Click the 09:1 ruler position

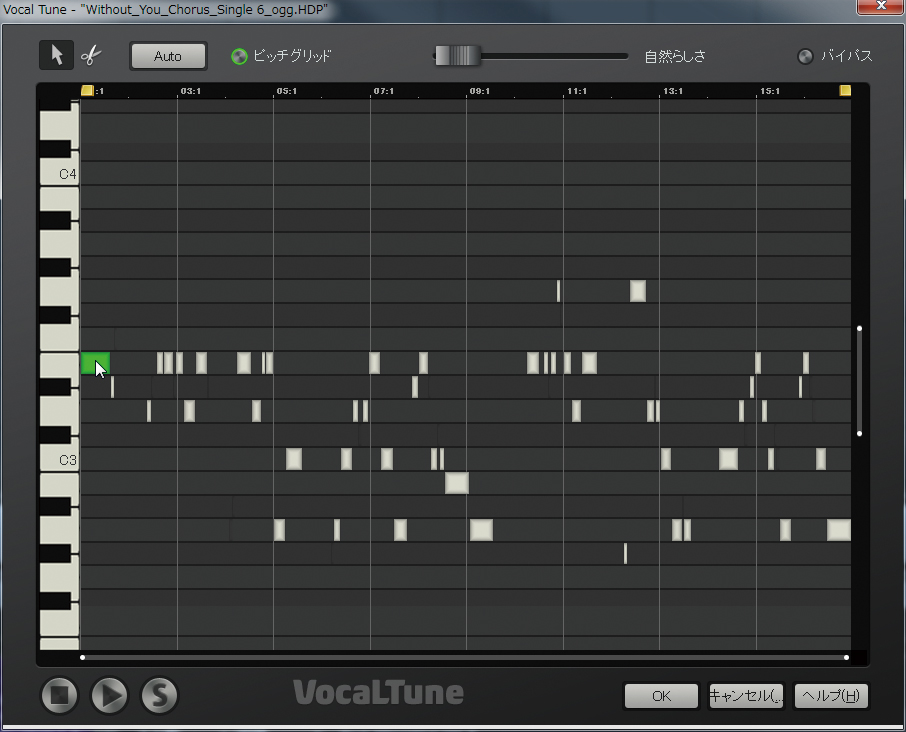coord(480,91)
